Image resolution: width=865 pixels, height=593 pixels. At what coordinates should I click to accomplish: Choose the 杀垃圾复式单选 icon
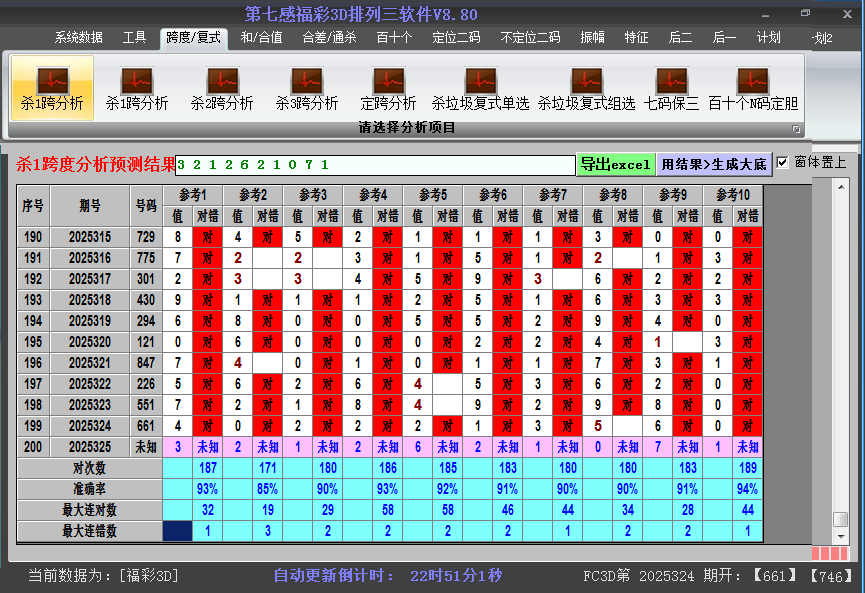(x=480, y=86)
